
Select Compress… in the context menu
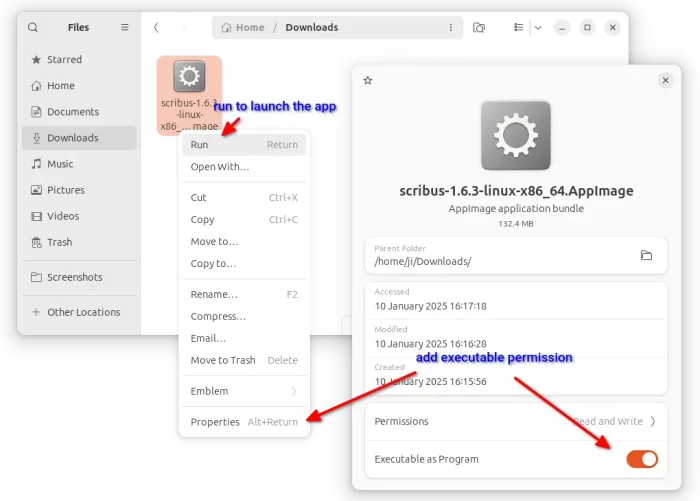pyautogui.click(x=244, y=316)
